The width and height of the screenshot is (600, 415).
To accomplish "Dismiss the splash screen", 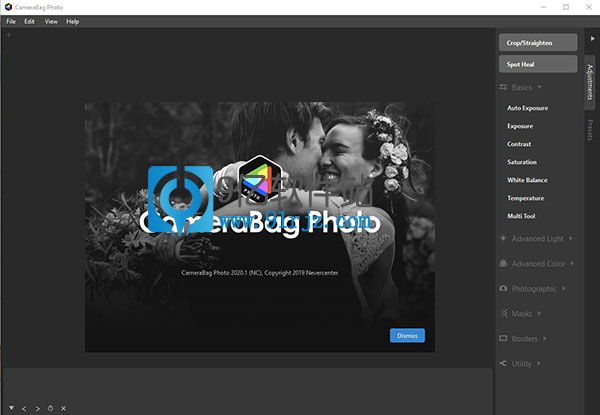I will point(407,335).
